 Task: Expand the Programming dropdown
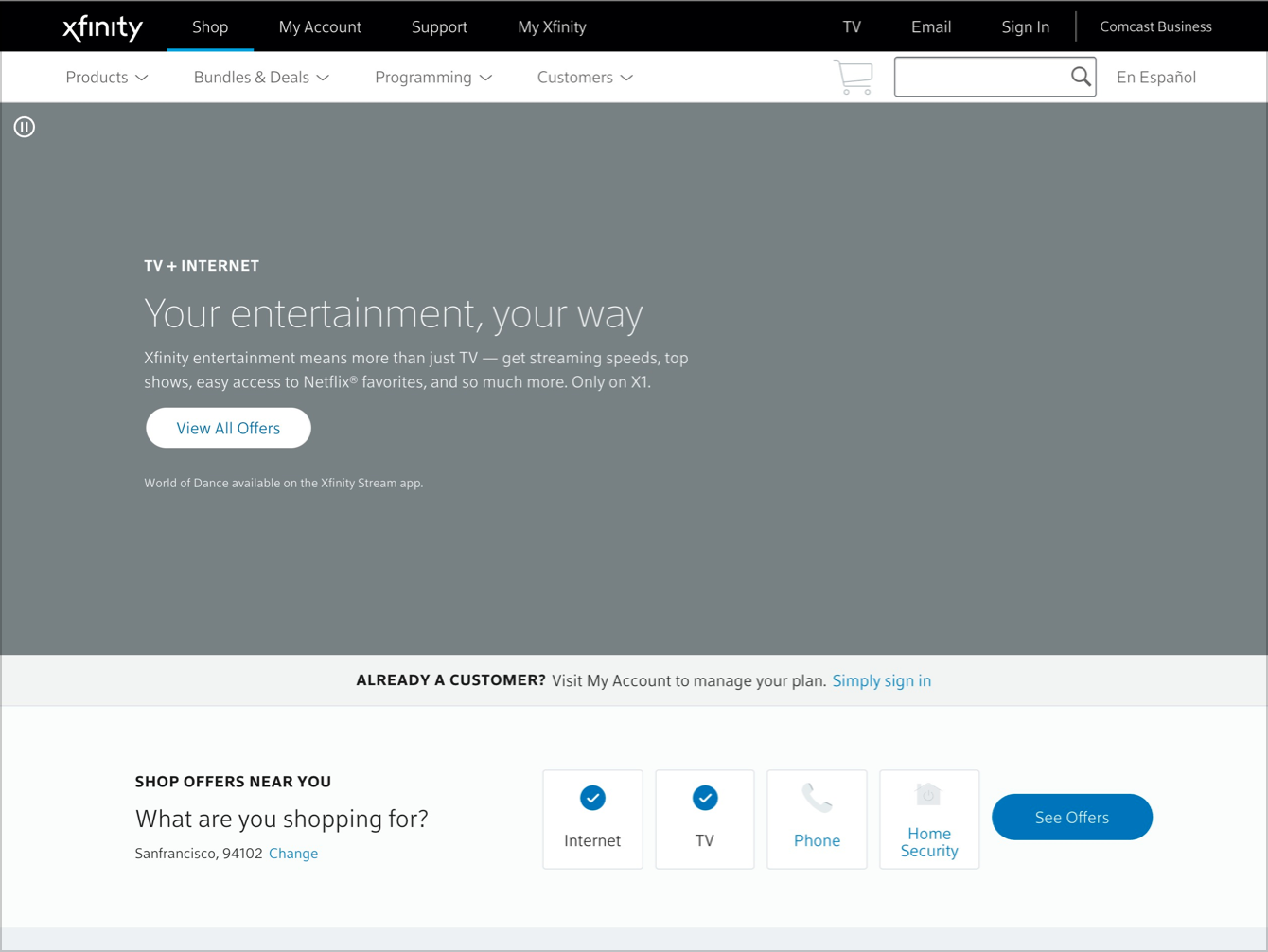[433, 78]
